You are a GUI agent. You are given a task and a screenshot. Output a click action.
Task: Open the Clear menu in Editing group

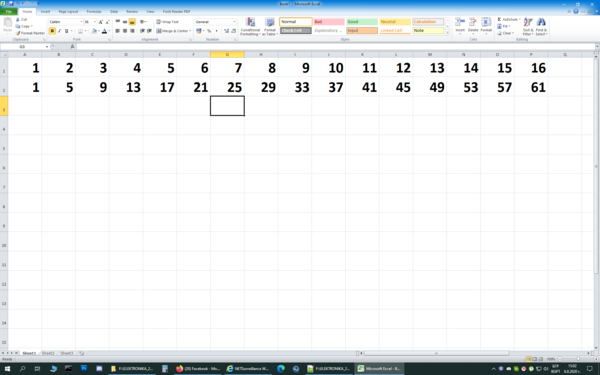[505, 33]
